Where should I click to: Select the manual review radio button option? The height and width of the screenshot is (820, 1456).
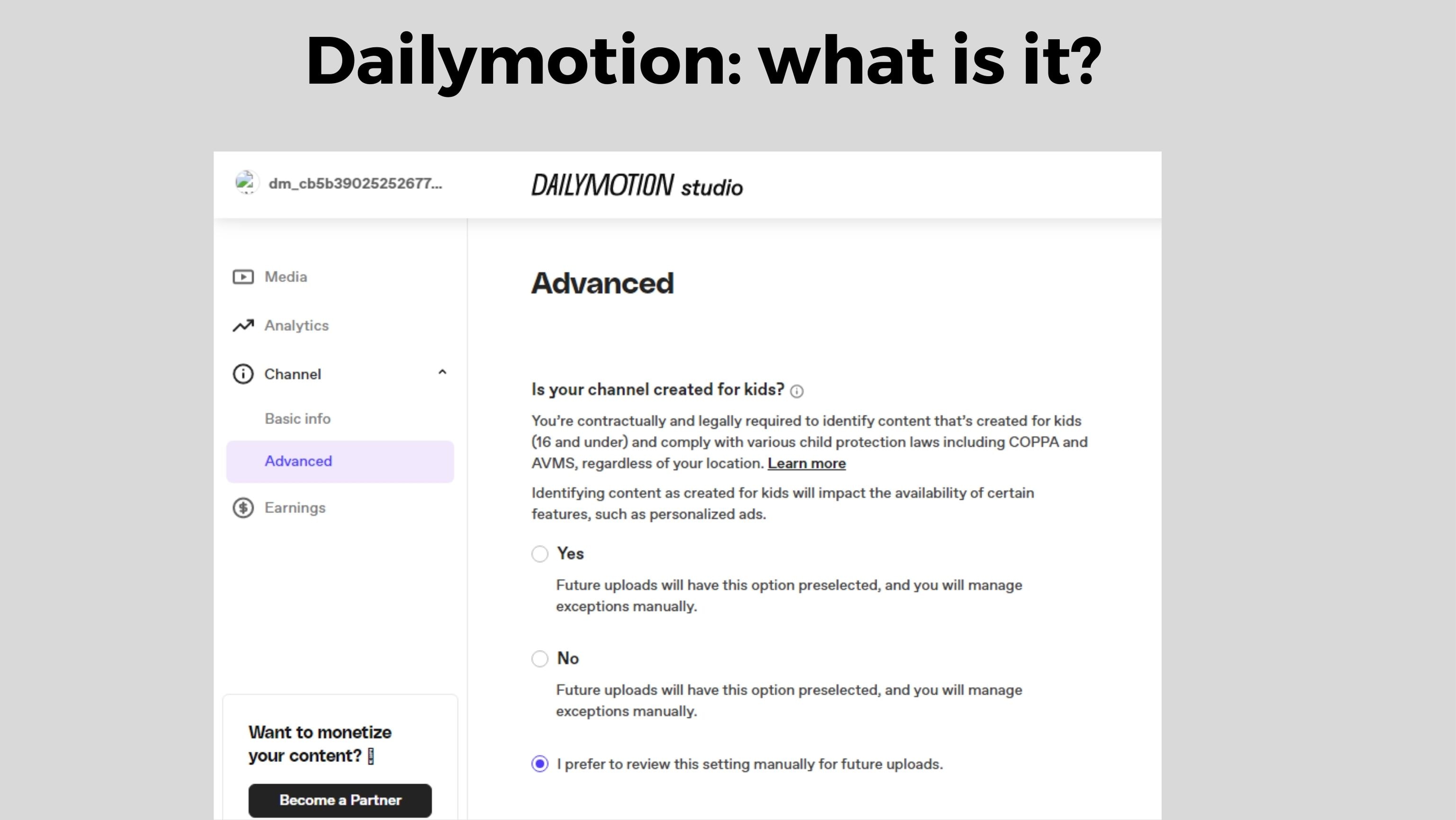[539, 764]
